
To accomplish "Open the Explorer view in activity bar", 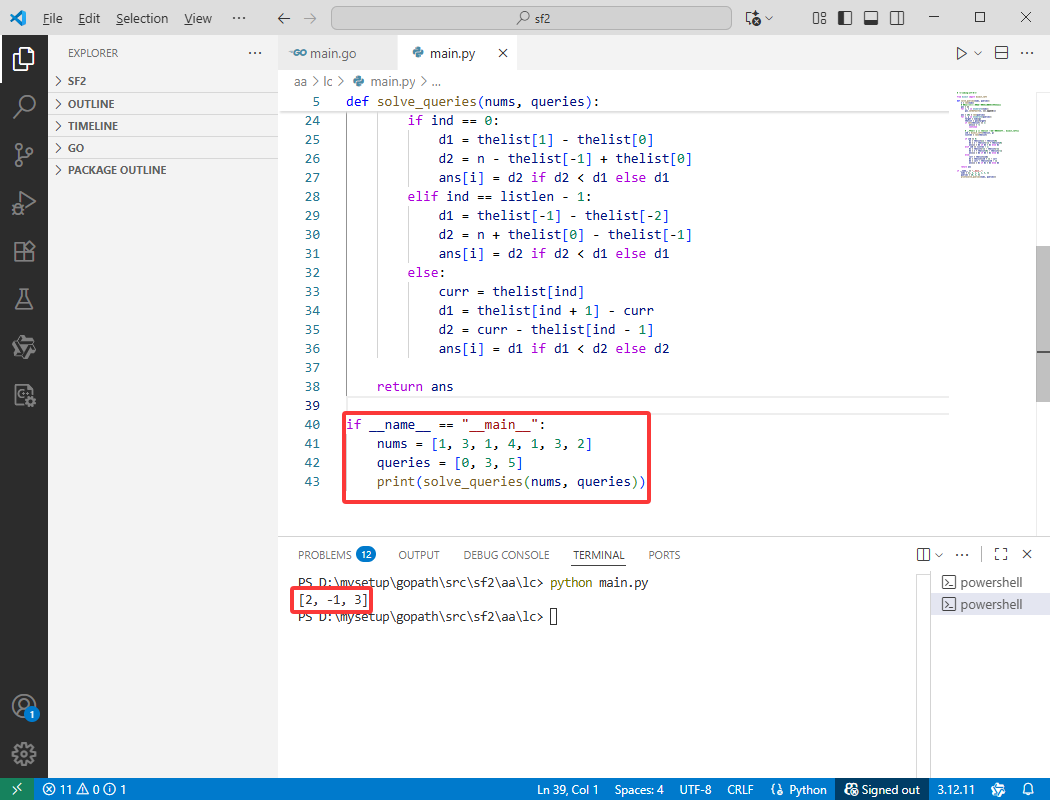I will pos(23,59).
